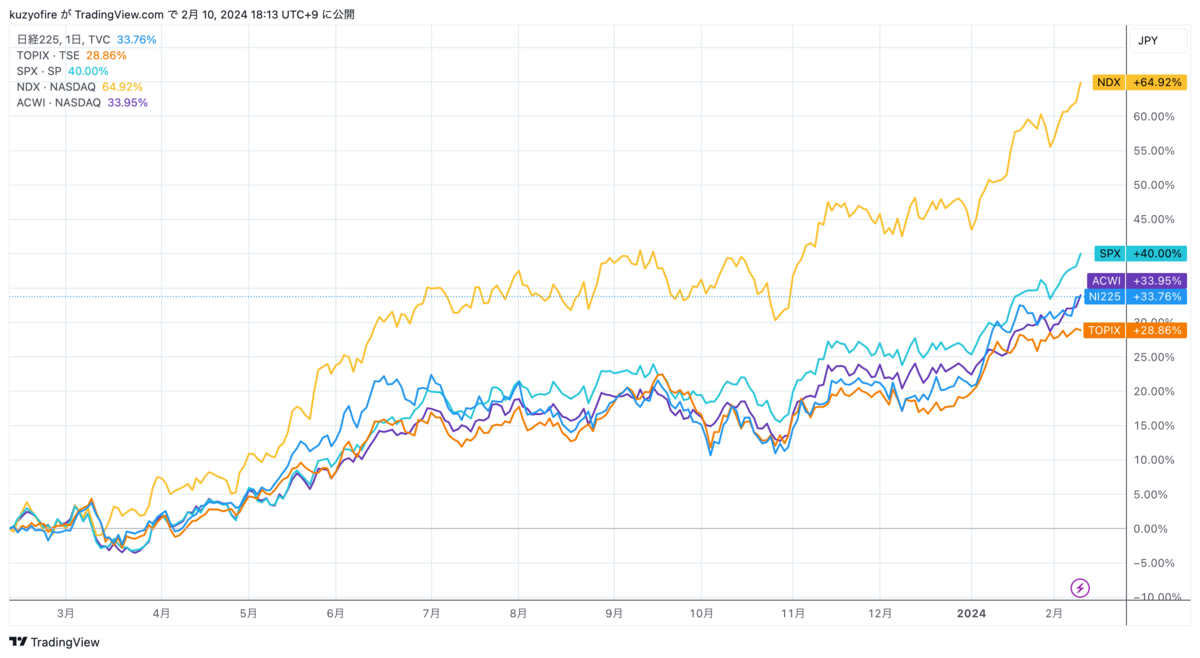Click the purple lightning bolt icon
1200x658 pixels.
coord(1080,588)
